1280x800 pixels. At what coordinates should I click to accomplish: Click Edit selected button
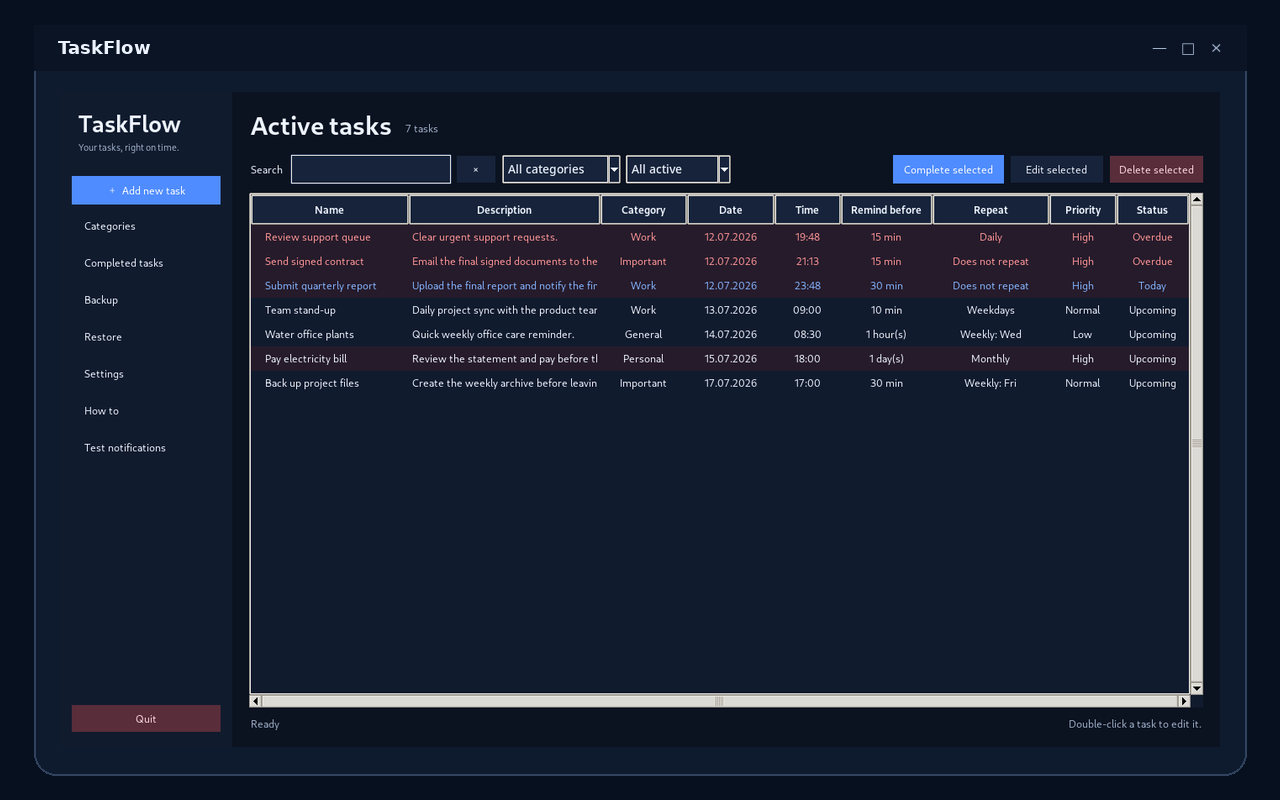[1056, 169]
